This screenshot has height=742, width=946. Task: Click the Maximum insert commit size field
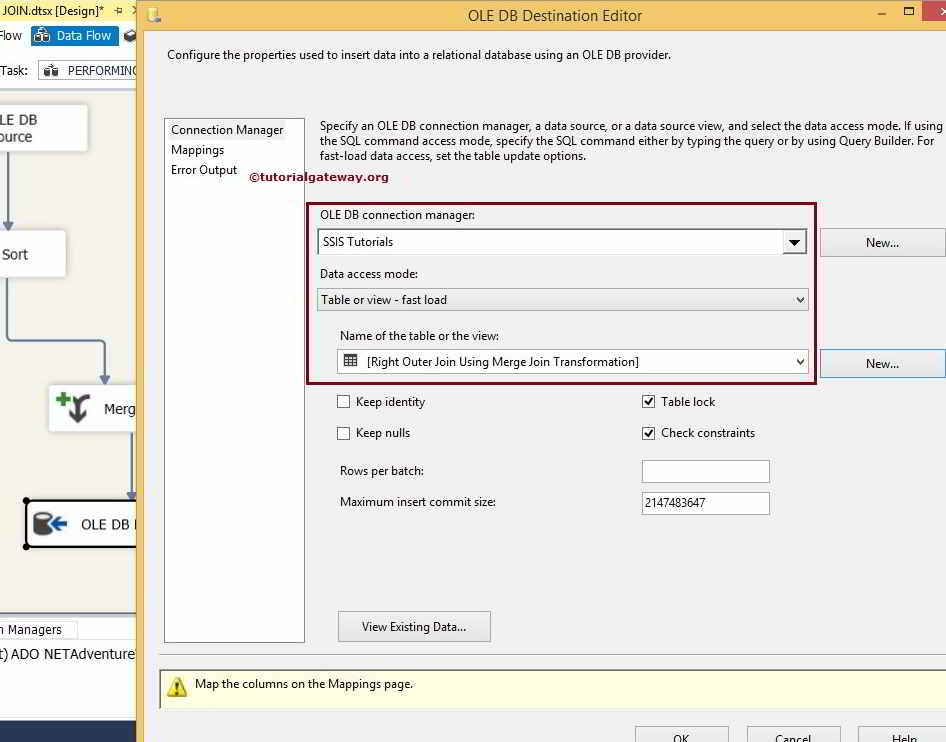705,503
